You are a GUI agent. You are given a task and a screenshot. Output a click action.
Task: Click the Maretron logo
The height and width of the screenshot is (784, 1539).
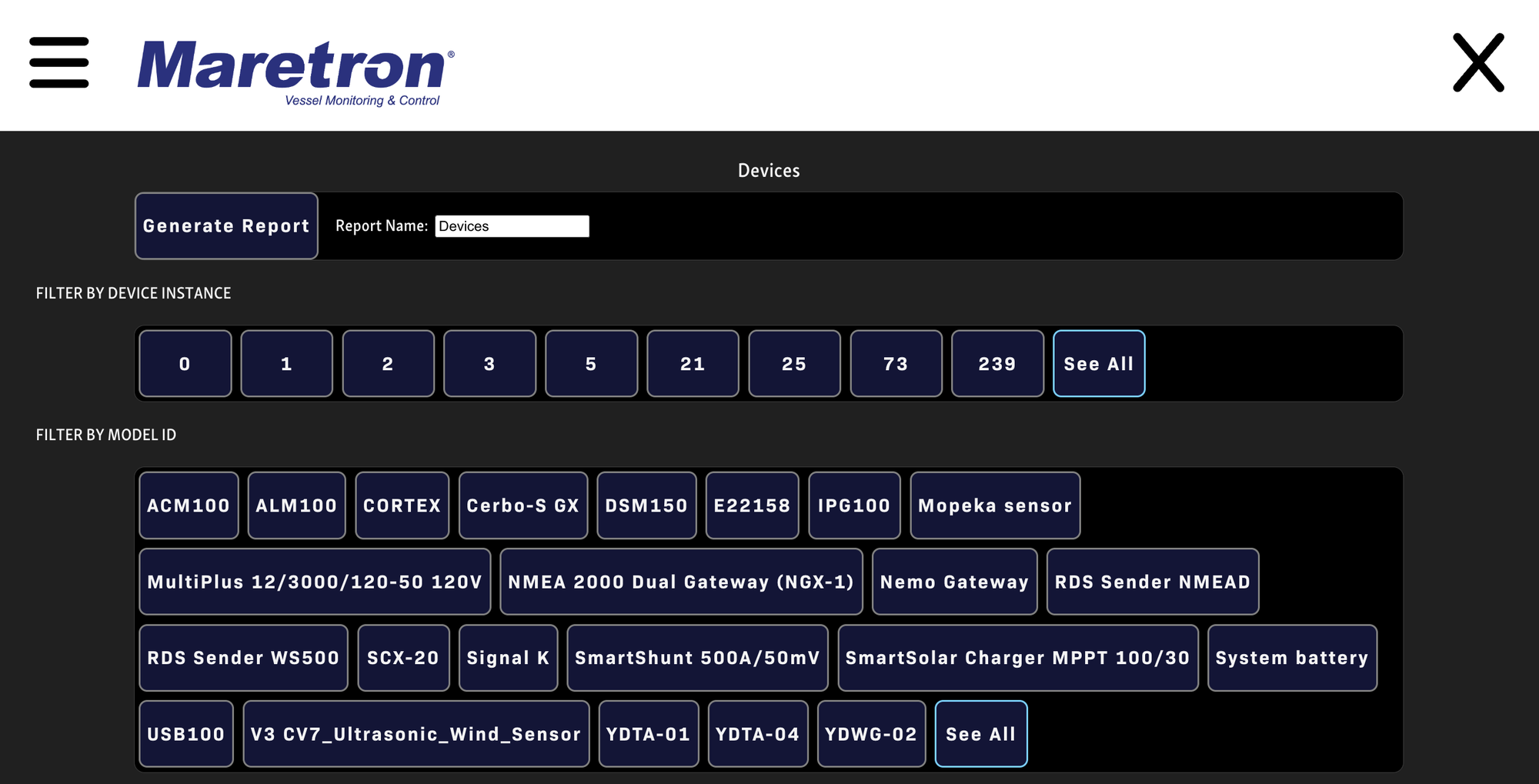pos(296,73)
